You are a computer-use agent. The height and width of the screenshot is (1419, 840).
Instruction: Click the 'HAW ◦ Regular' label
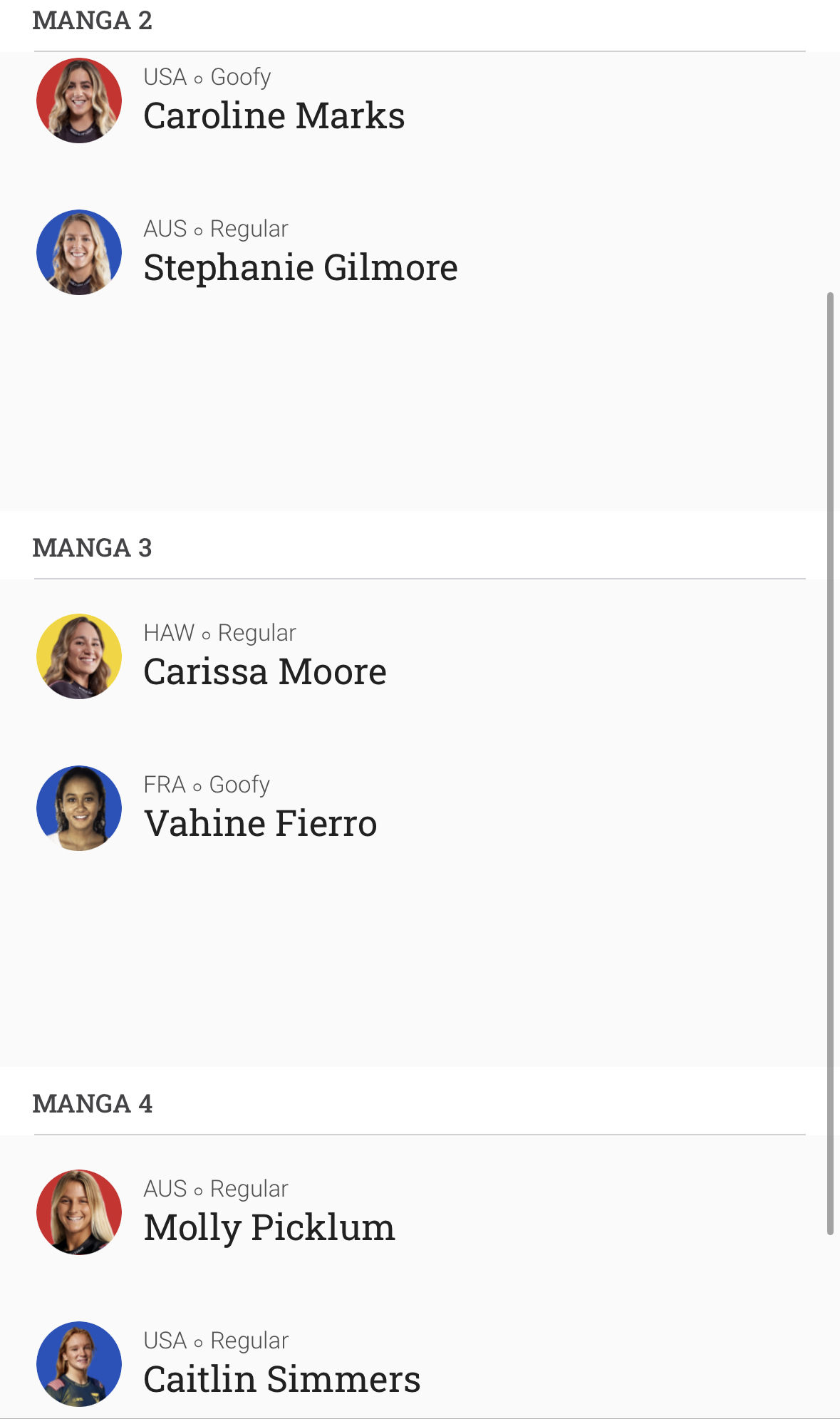coord(220,633)
